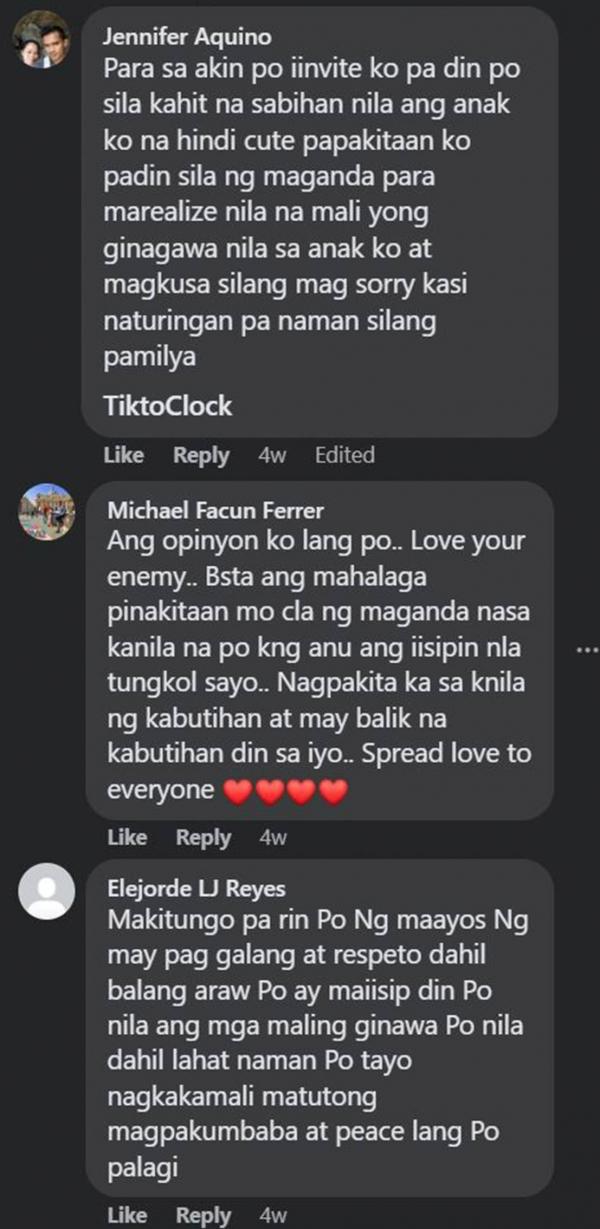Click the 4w timestamp under Elejorde's comment

click(273, 1215)
